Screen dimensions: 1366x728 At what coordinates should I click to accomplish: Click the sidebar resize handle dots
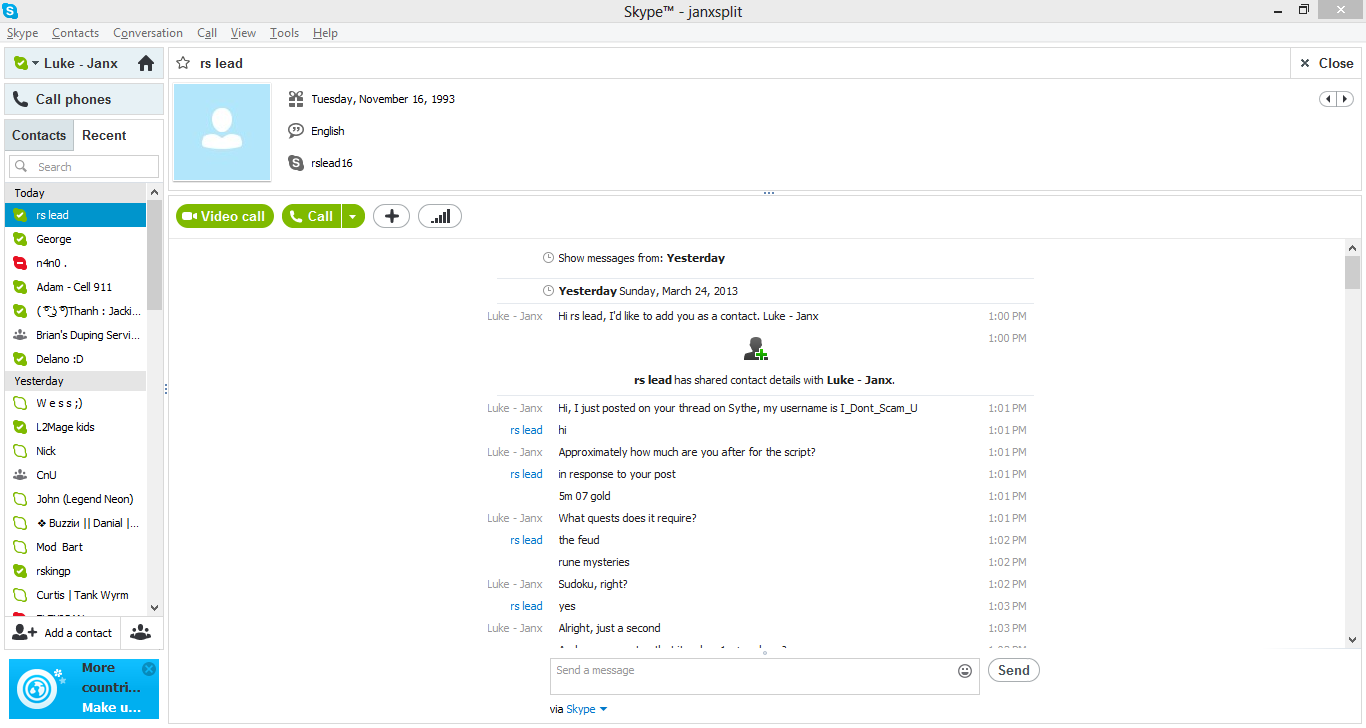click(x=166, y=389)
